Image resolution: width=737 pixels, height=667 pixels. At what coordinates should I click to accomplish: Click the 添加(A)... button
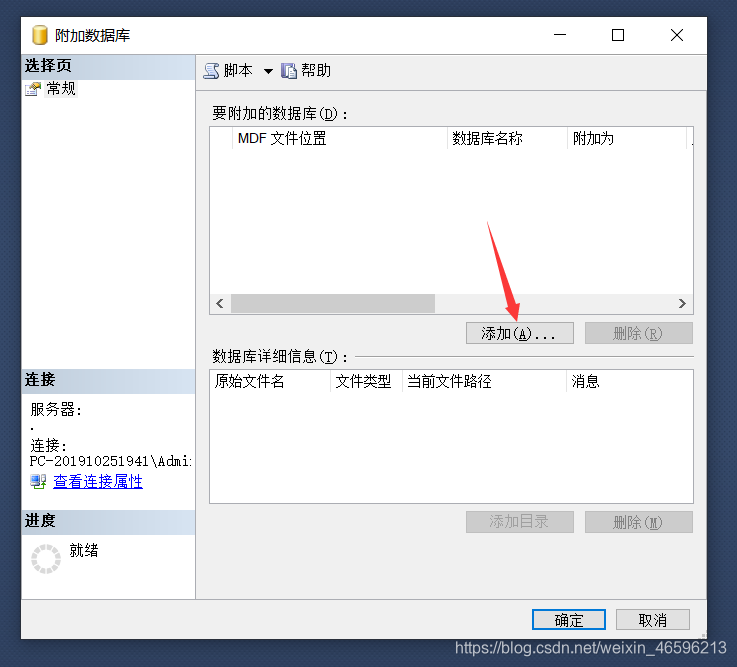coord(519,333)
